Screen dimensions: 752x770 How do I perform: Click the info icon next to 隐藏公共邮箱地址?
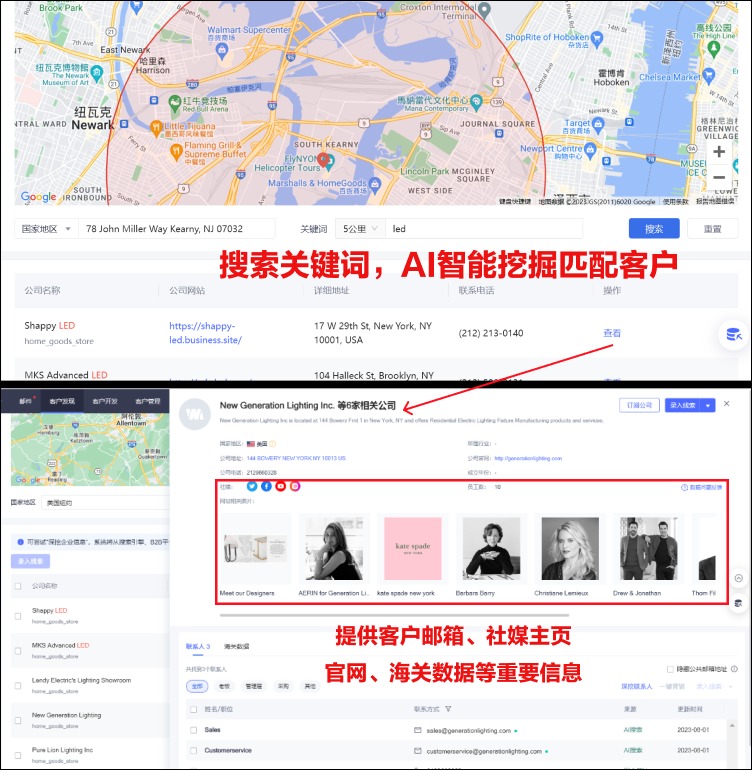[734, 669]
